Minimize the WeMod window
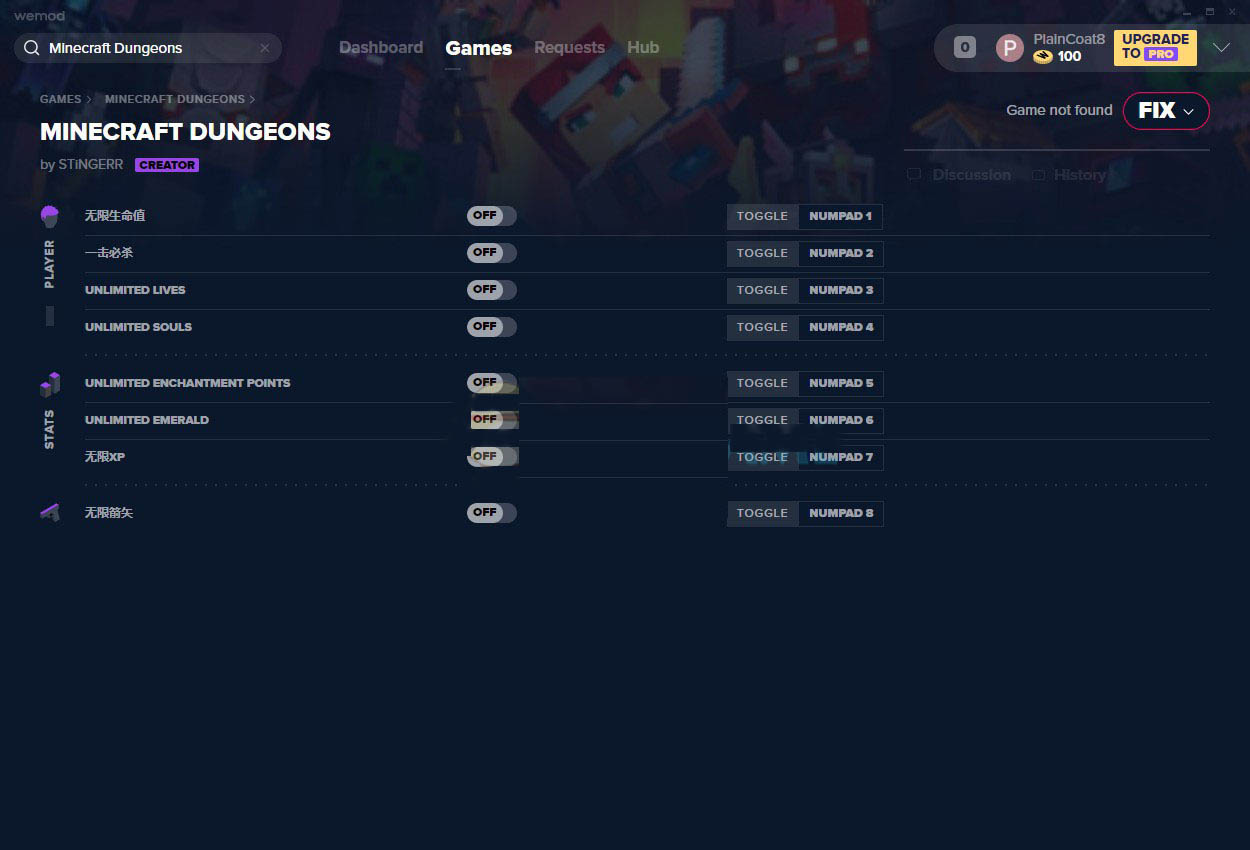This screenshot has width=1250, height=850. click(1187, 12)
